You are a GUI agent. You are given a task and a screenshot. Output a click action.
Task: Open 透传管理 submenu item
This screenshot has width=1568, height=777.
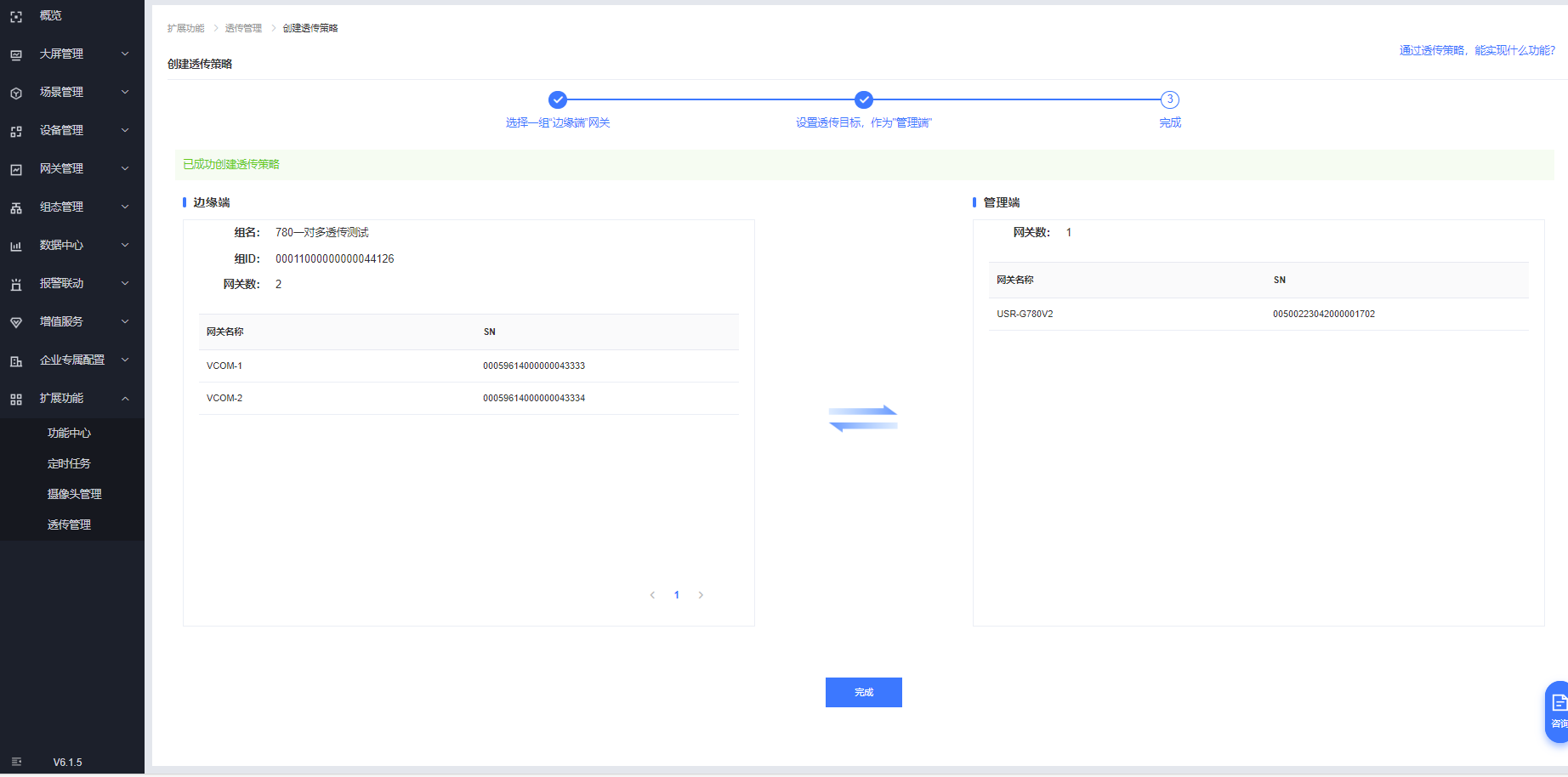point(69,525)
